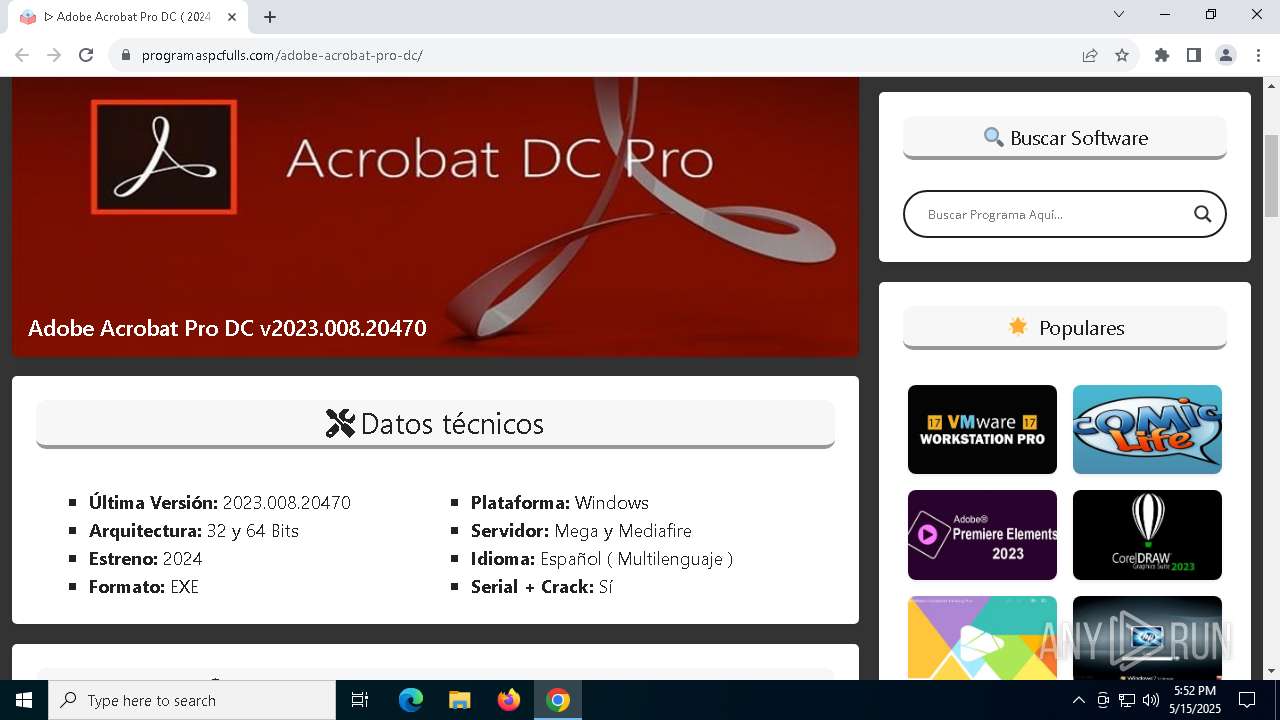Show hidden system tray icons
The image size is (1280, 720).
point(1079,700)
